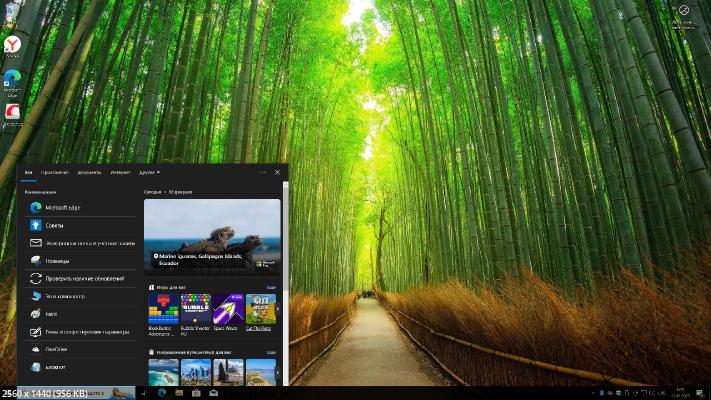Select Проверить наличие обновлений entry
The image size is (711, 400).
80,278
